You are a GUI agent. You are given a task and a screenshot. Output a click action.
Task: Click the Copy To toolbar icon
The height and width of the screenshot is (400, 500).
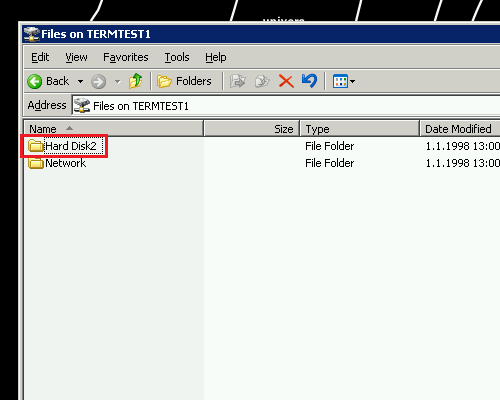262,81
